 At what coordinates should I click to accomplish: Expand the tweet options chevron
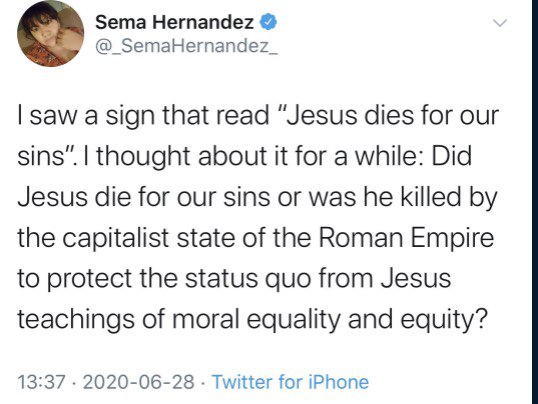click(x=500, y=24)
